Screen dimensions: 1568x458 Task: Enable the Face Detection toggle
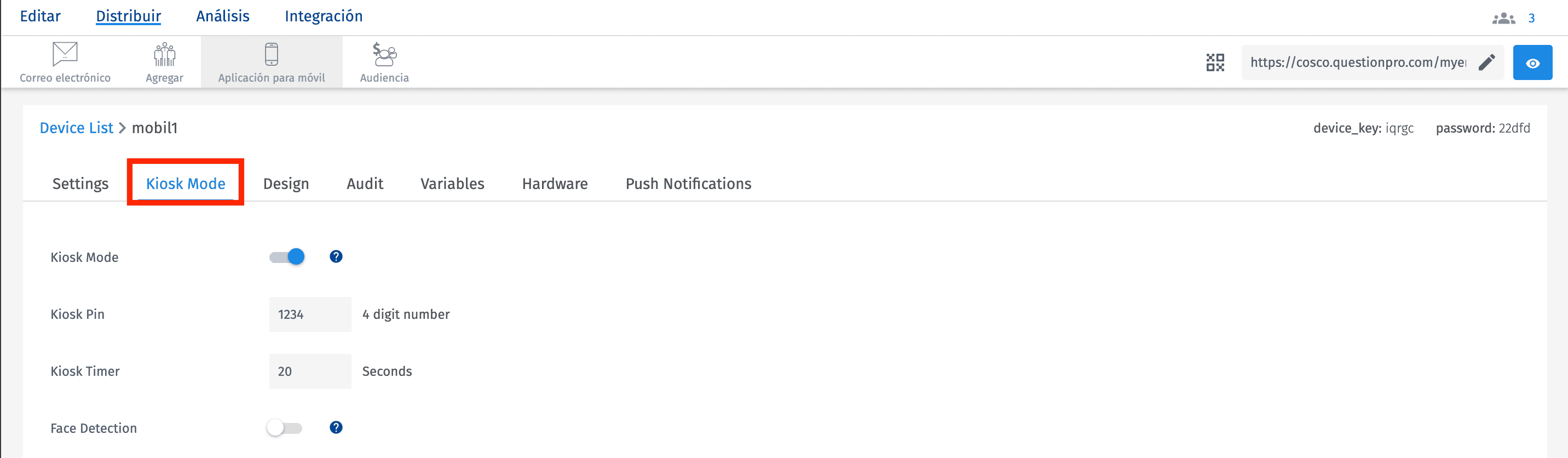[284, 428]
